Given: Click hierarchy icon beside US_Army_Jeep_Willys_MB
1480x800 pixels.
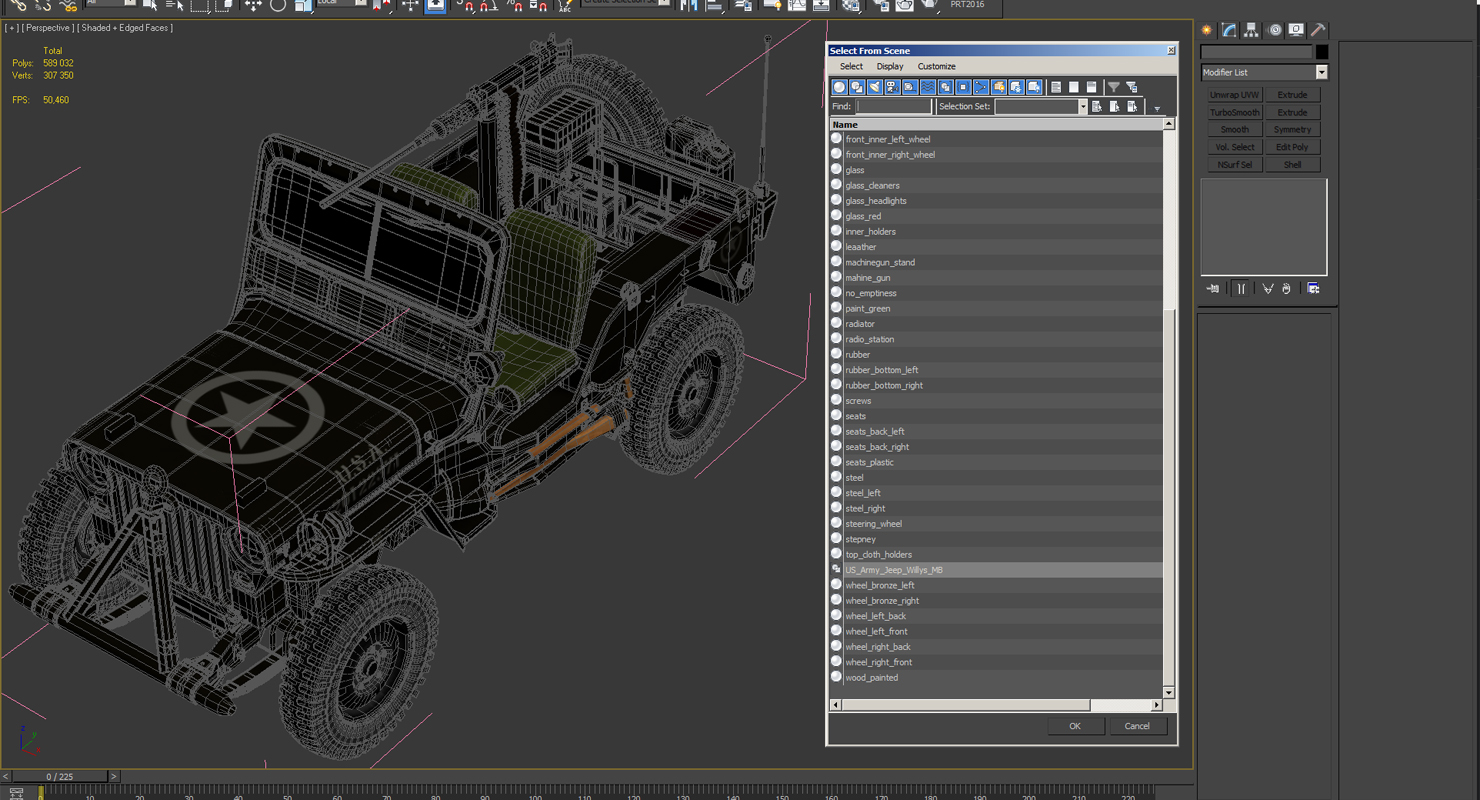Looking at the screenshot, I should click(836, 569).
